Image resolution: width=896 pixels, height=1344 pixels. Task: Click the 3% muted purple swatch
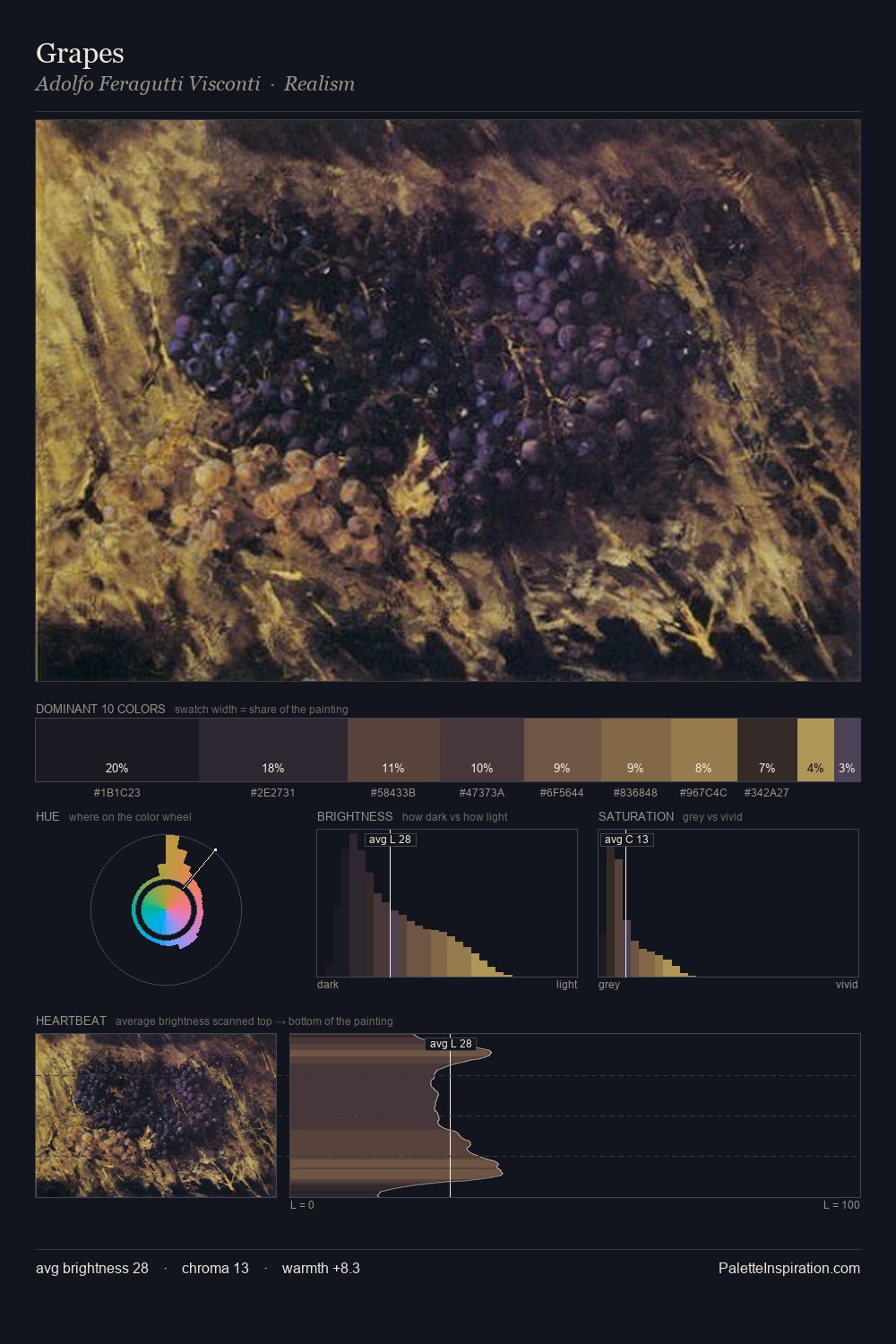click(847, 750)
